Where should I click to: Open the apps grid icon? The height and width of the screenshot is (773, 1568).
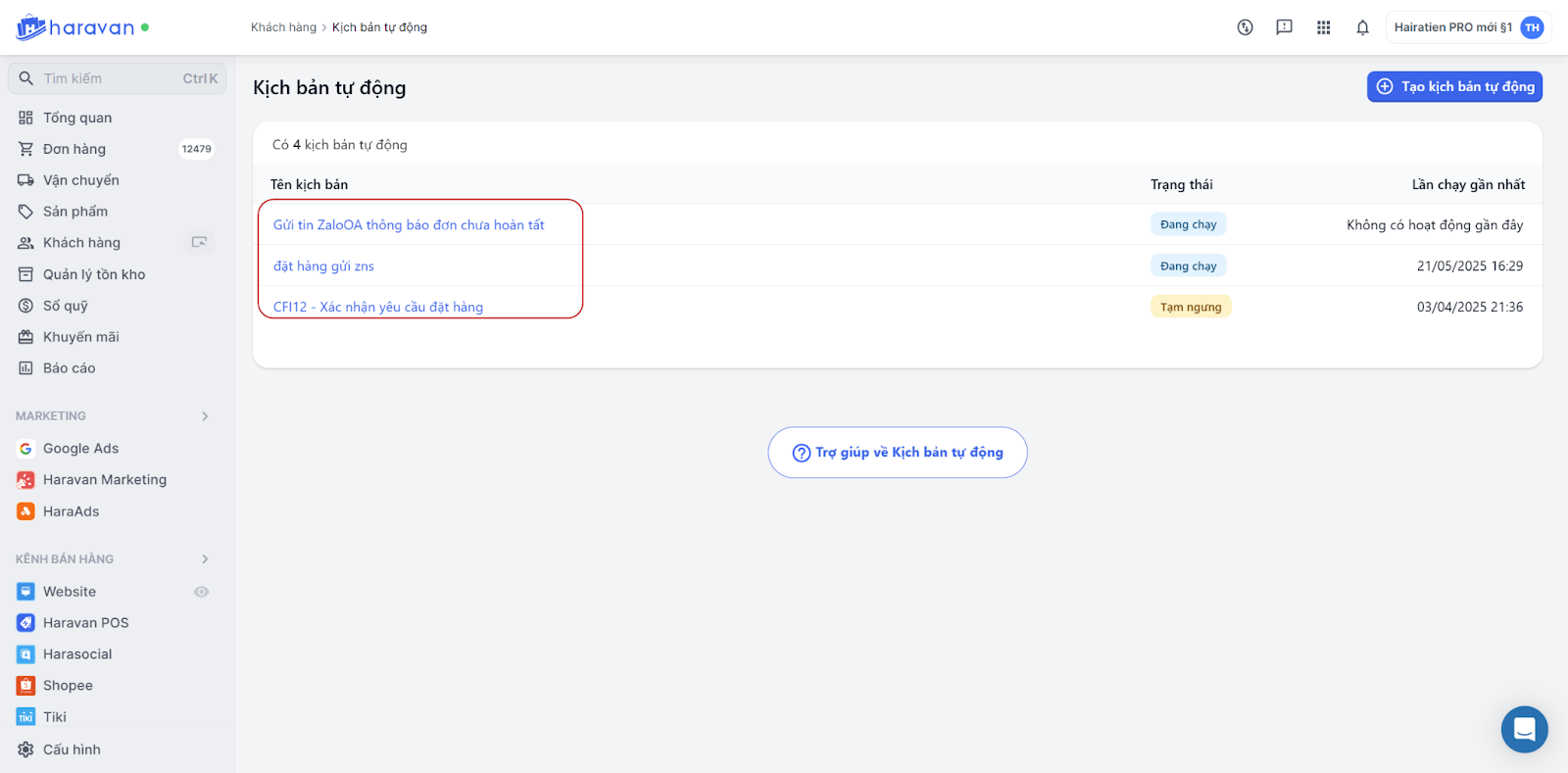1323,27
